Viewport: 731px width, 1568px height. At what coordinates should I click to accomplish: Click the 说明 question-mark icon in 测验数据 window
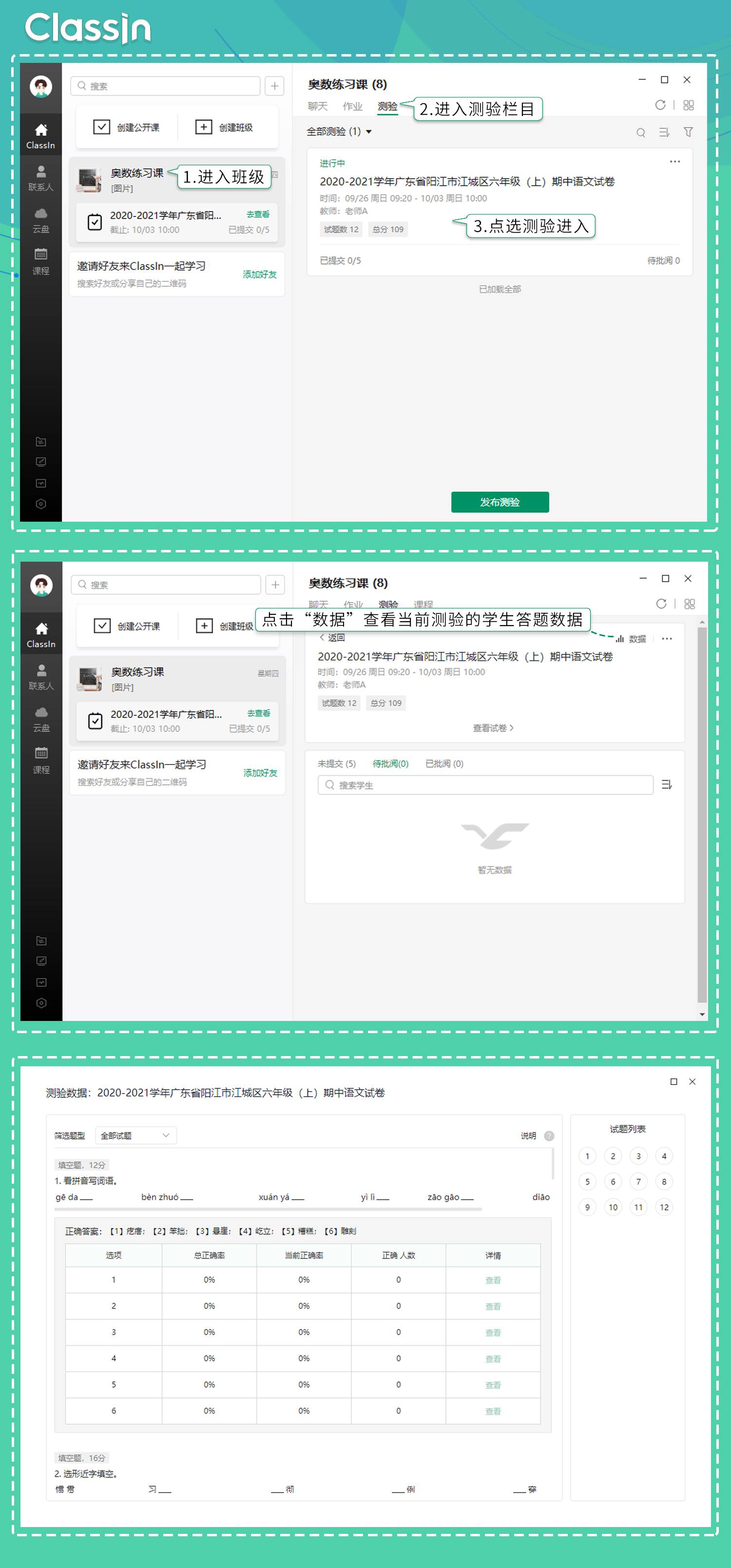pos(549,1136)
